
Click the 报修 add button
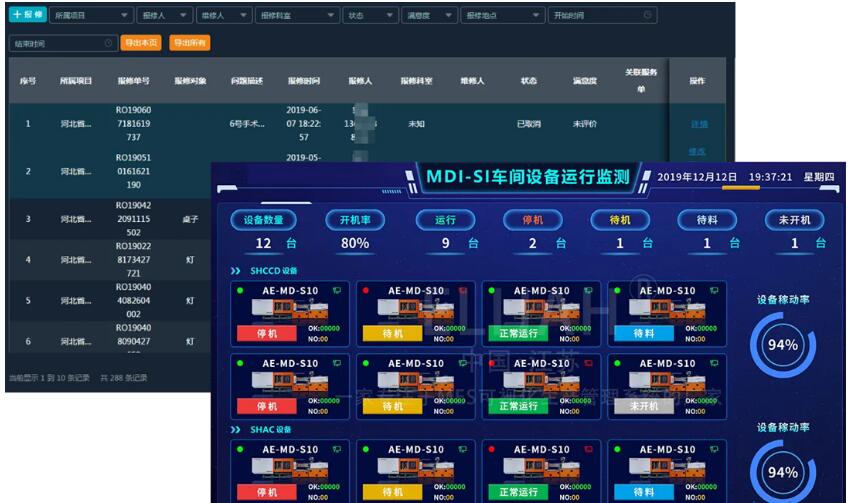[26, 16]
